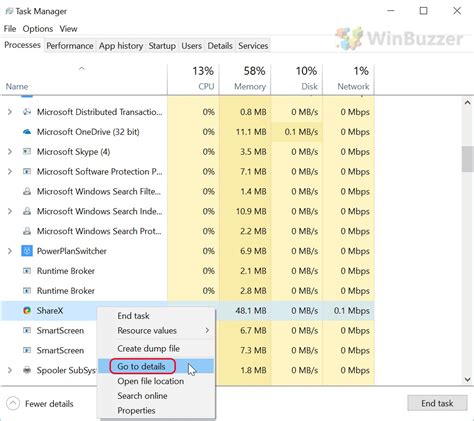Click the Fewer details link
Screen dimensions: 474x421
coord(49,404)
